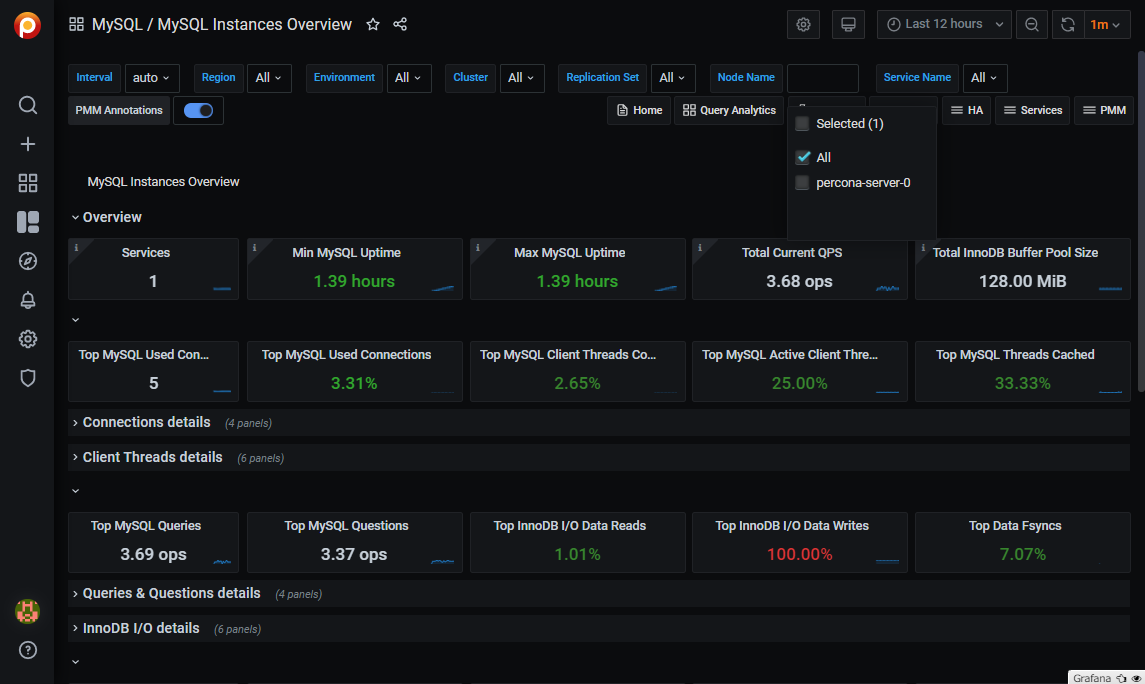Open the Region variable dropdown
Screen dimensions: 1145x684
point(269,78)
